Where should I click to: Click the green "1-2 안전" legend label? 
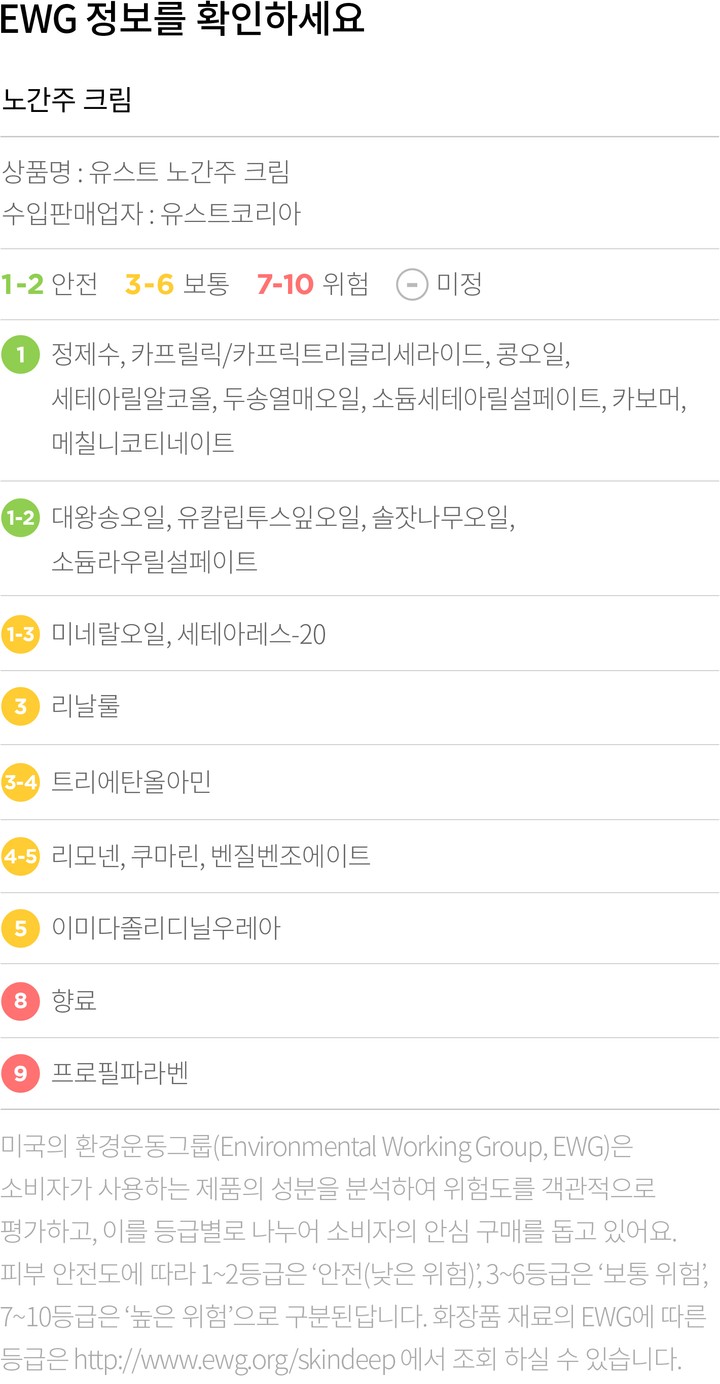pos(50,285)
